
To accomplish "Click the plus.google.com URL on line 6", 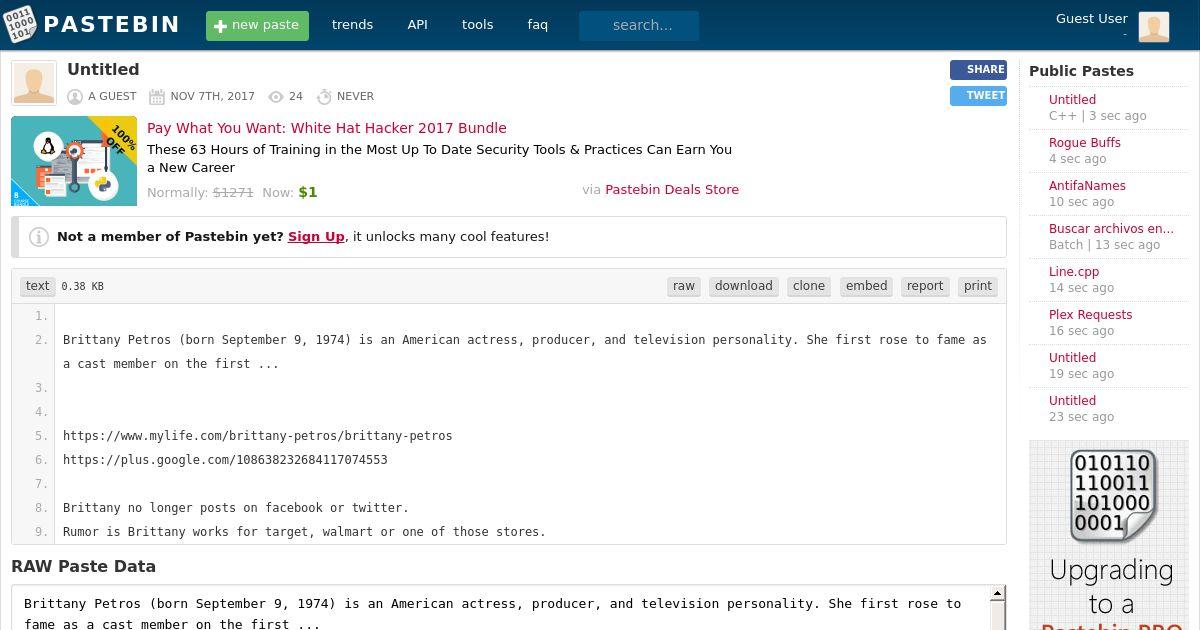I will coord(225,460).
